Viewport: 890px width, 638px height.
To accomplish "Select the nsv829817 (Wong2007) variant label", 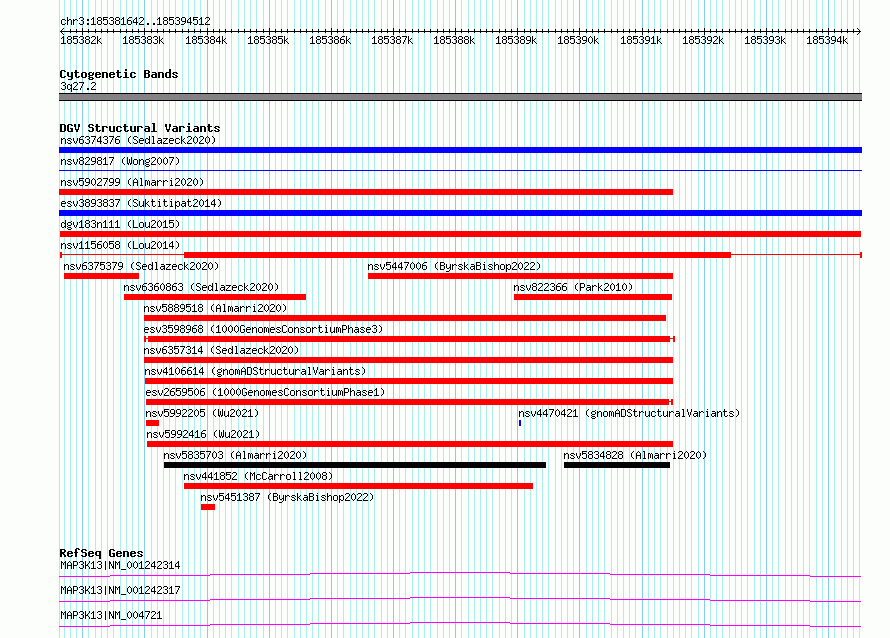I will pos(120,161).
